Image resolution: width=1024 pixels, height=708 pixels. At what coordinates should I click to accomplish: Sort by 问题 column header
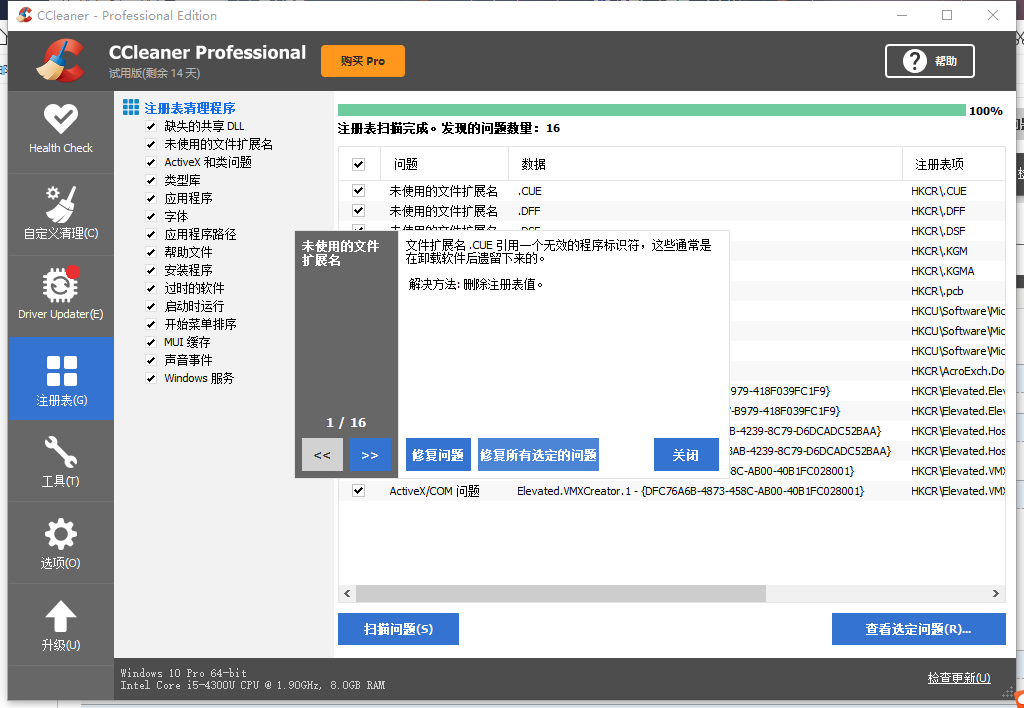click(444, 164)
